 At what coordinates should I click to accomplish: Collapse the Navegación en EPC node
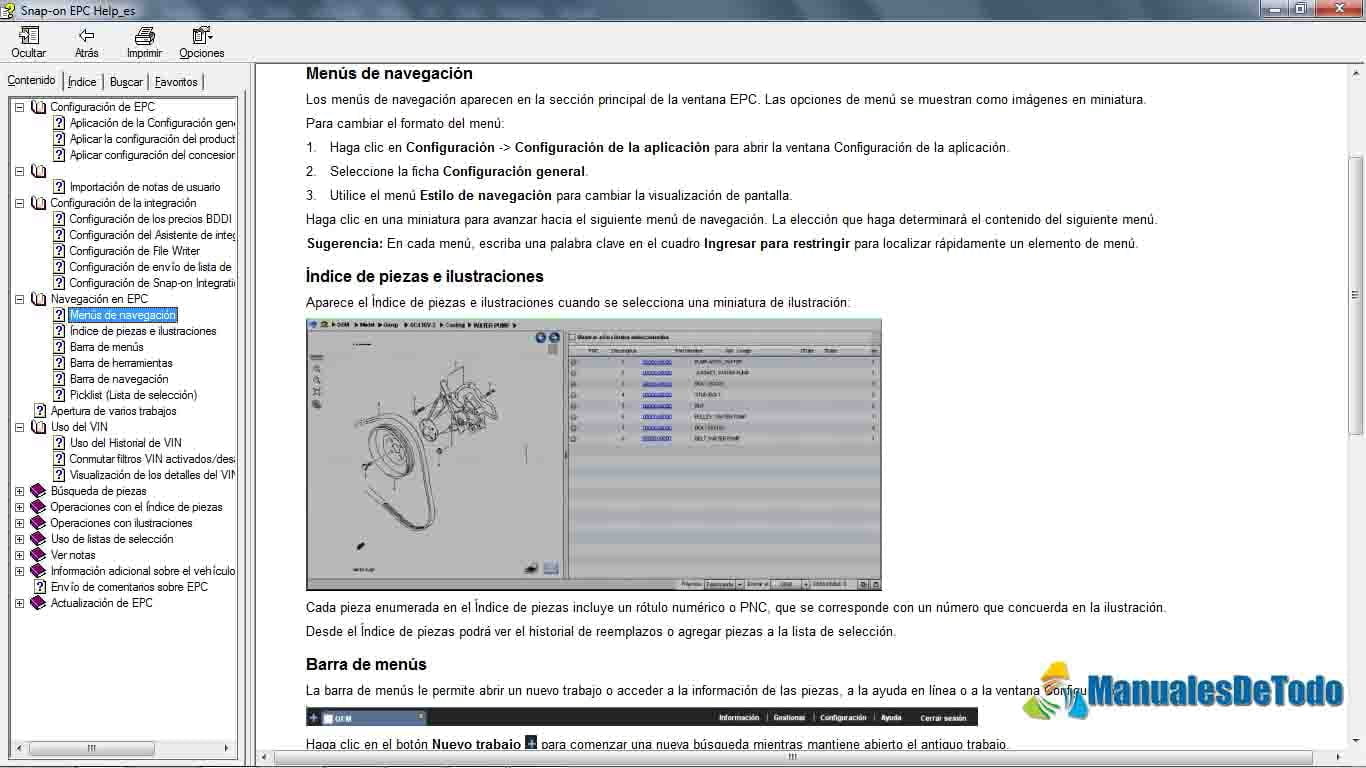(x=19, y=299)
